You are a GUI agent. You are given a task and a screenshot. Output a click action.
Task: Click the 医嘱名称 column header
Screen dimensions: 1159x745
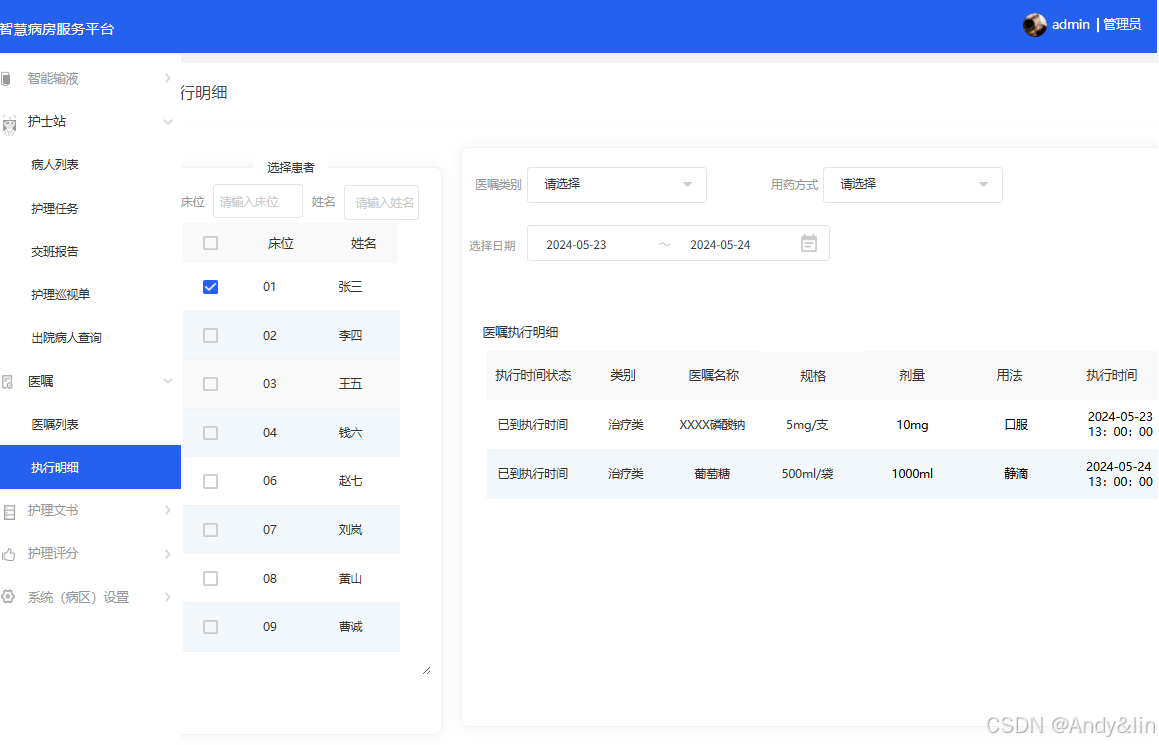coord(713,375)
